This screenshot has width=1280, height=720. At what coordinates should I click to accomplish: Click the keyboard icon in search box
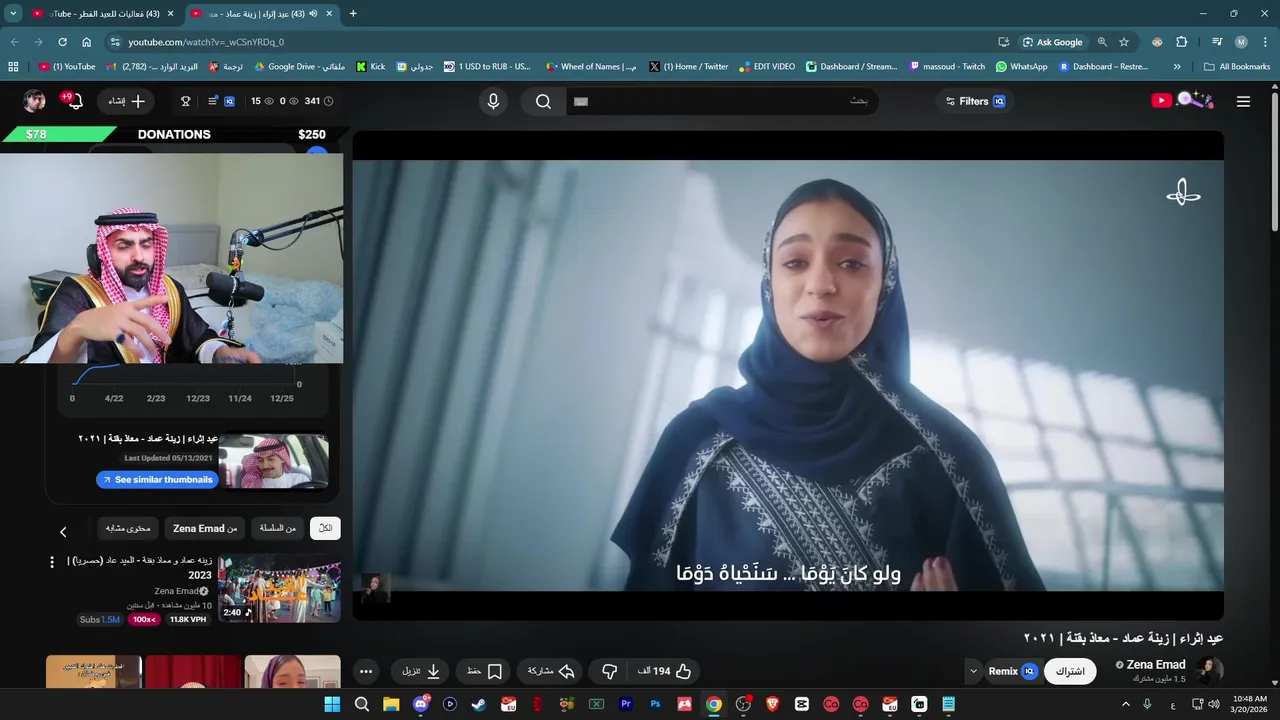[581, 101]
